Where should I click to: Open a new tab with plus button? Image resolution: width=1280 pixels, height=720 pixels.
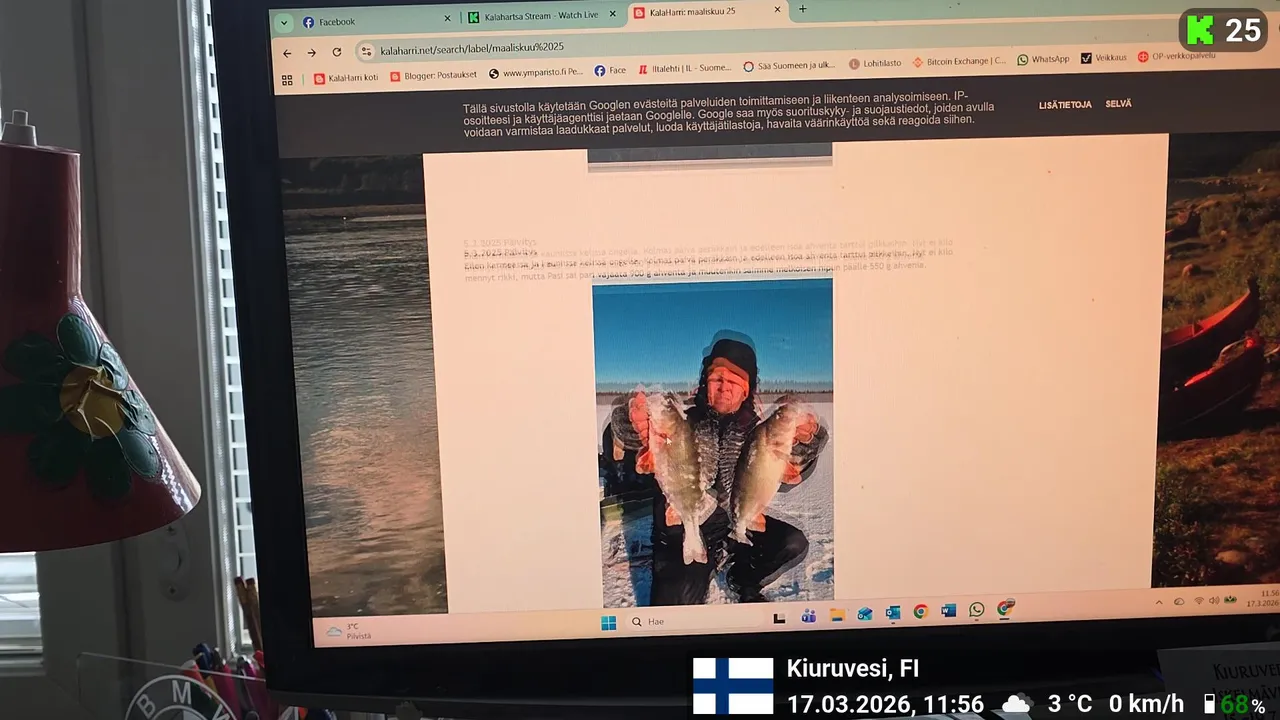click(x=802, y=9)
